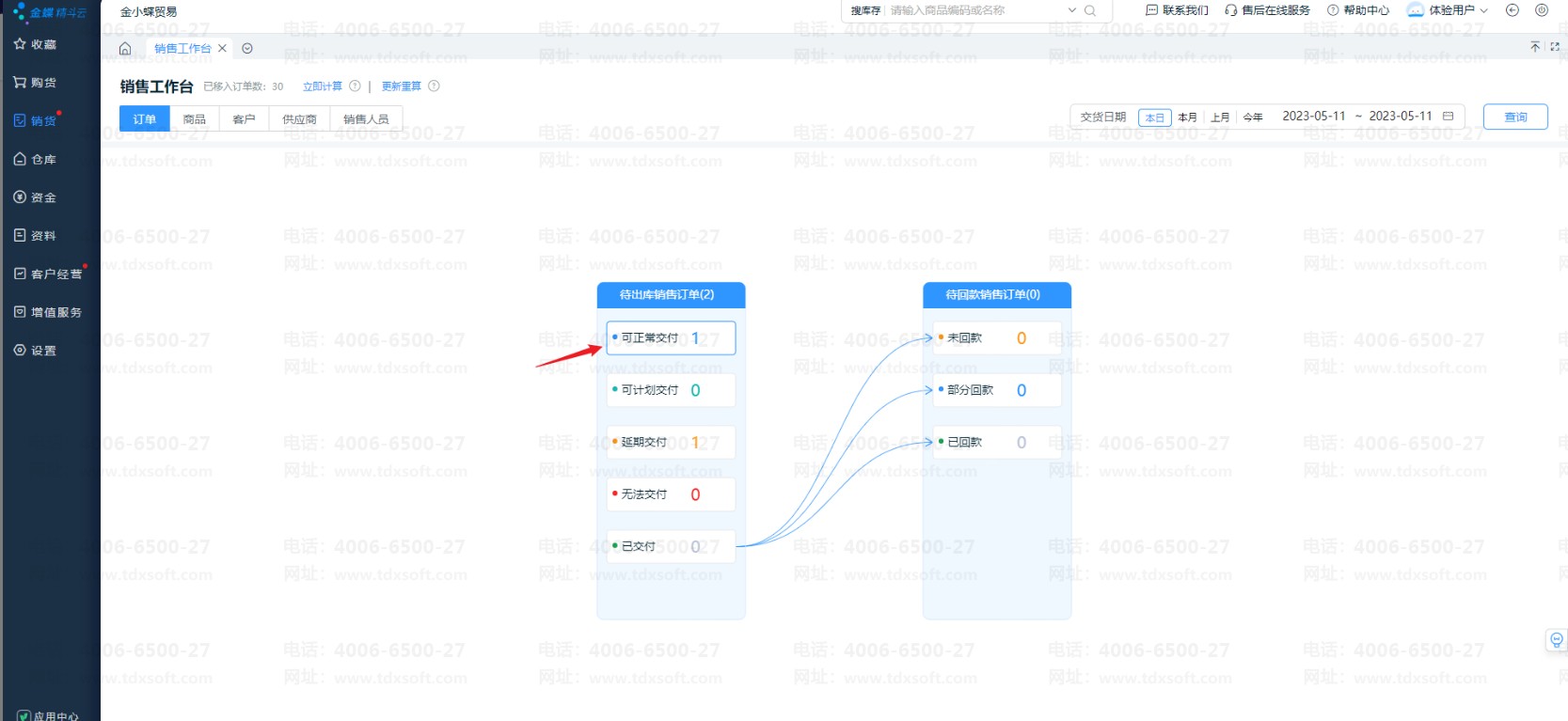Open the 帮助中心 help center
The image size is (1568, 721).
[x=1358, y=10]
